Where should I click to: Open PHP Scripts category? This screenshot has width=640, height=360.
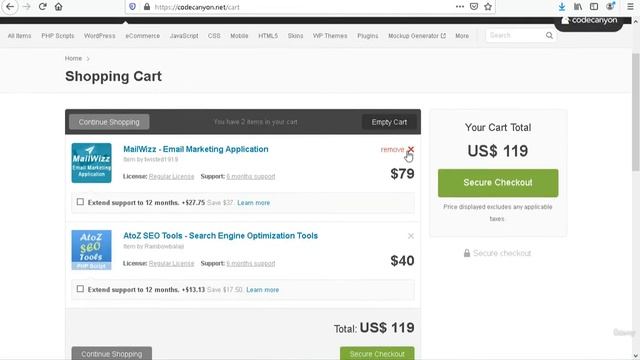tap(58, 36)
